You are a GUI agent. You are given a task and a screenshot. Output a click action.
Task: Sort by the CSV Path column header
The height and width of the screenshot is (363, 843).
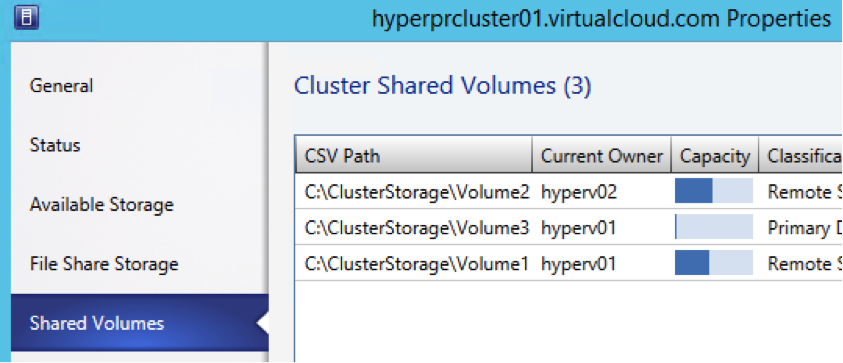pyautogui.click(x=413, y=156)
